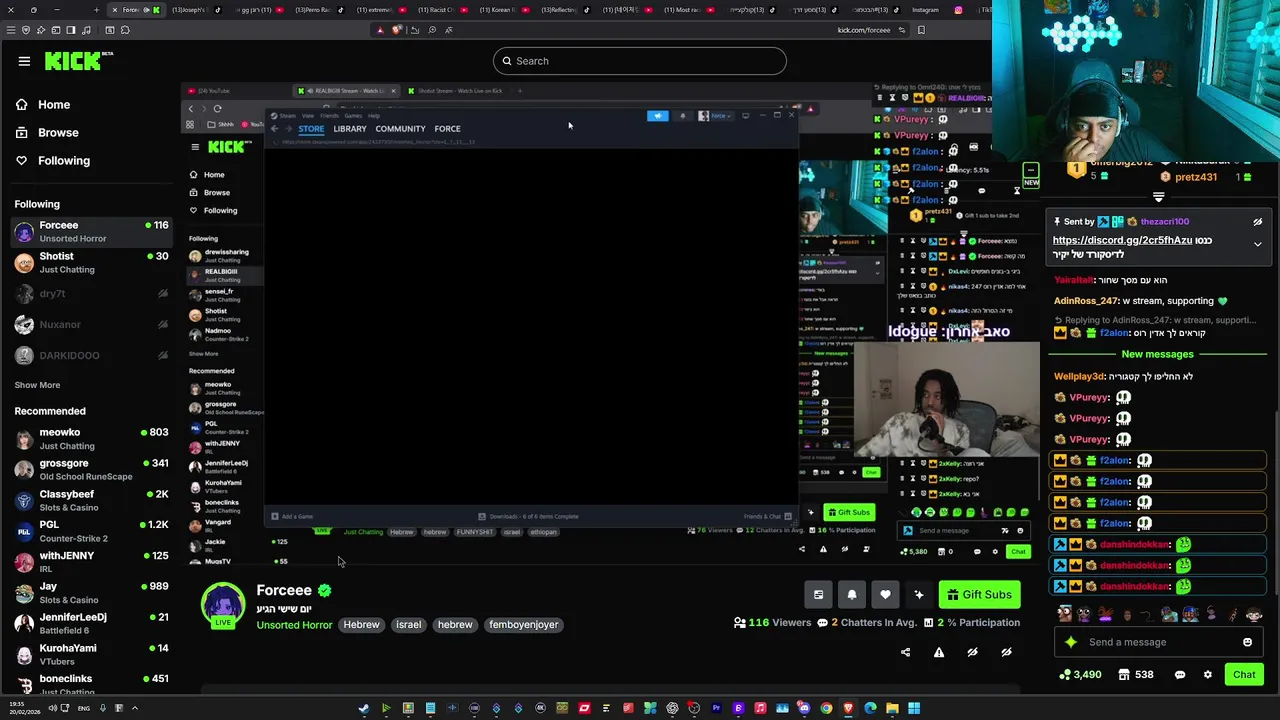The image size is (1280, 720).
Task: Click the Kick logo
Action: point(78,61)
